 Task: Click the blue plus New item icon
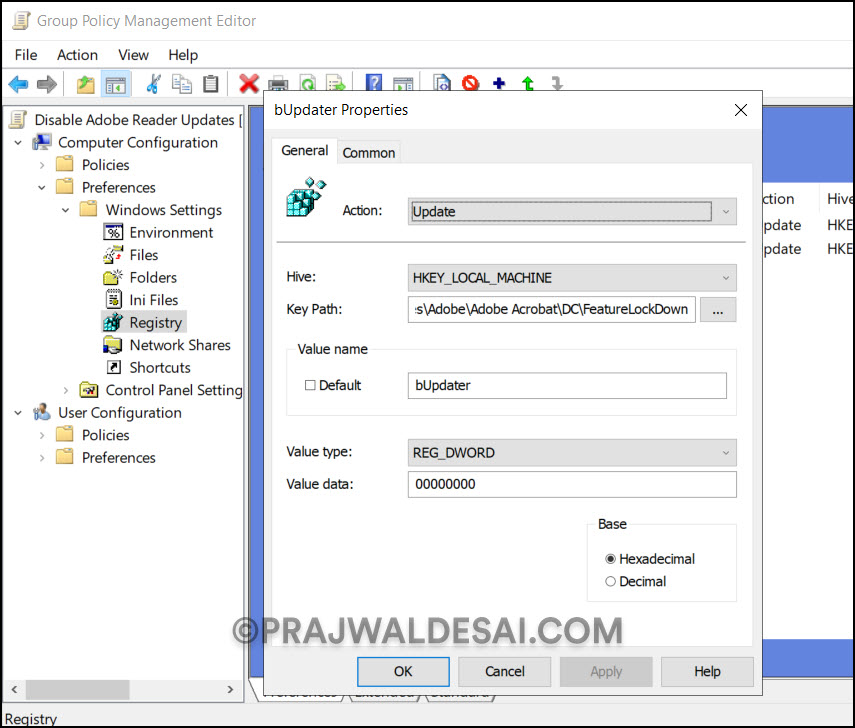pyautogui.click(x=499, y=83)
